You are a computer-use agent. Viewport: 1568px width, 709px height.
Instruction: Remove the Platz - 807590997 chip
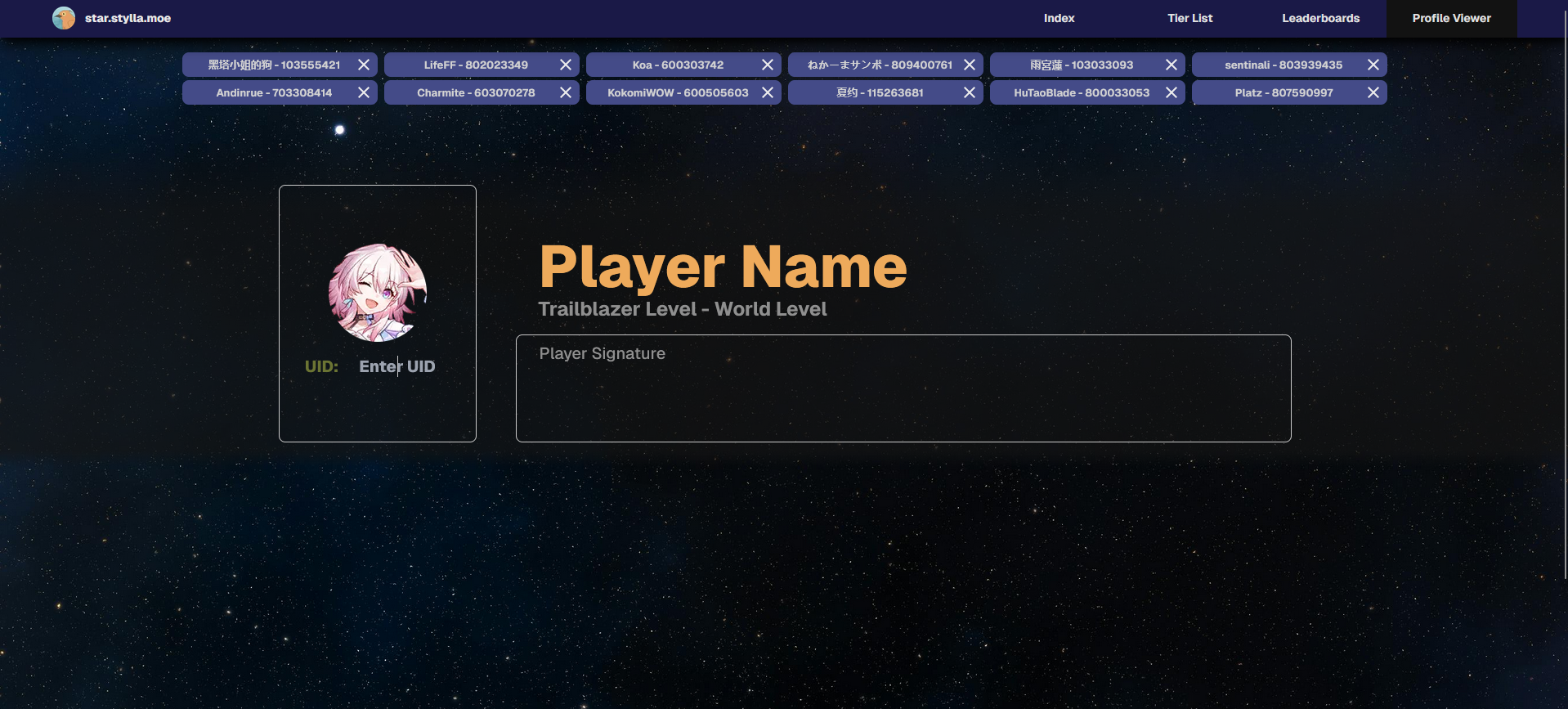pyautogui.click(x=1373, y=92)
